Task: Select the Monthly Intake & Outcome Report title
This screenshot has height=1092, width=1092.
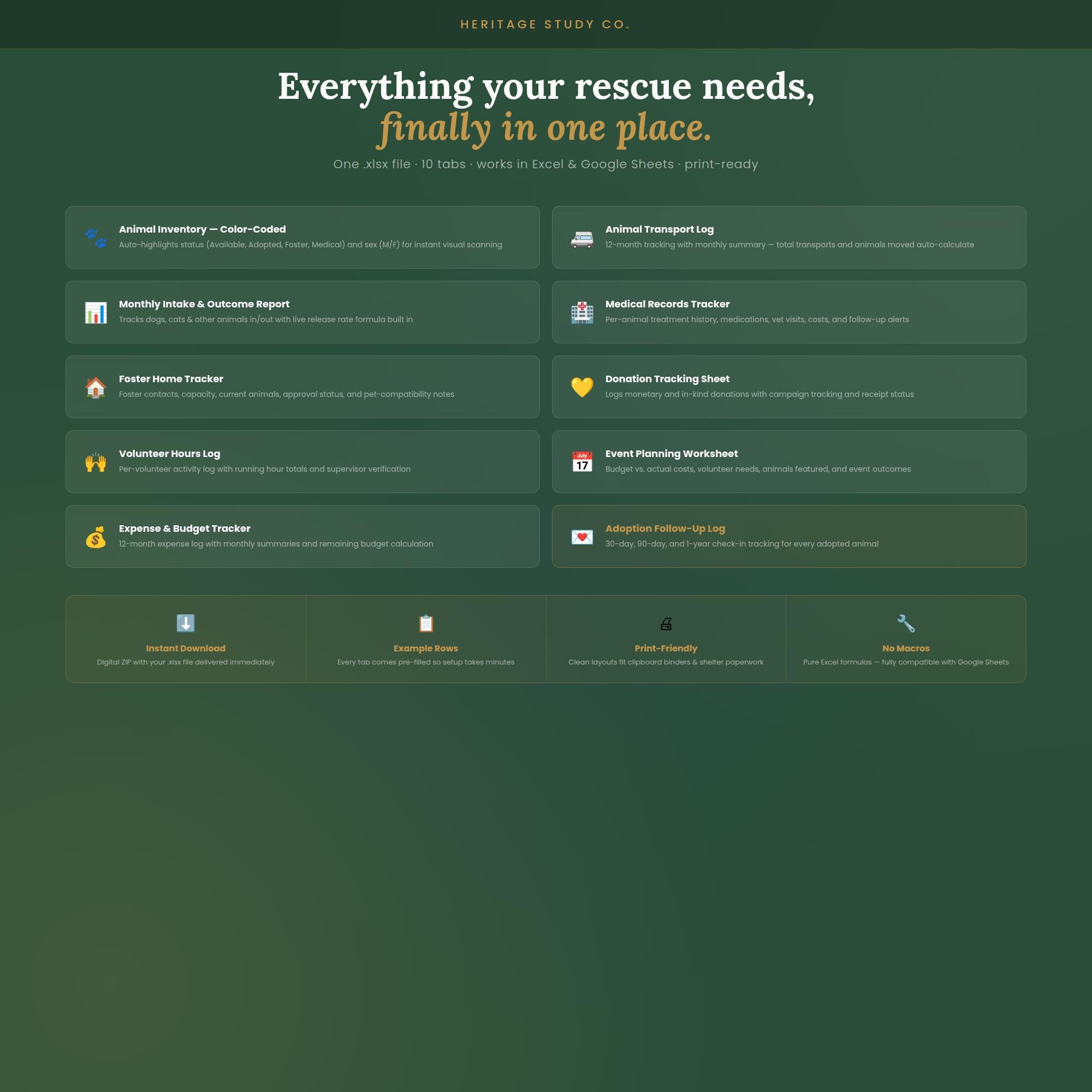Action: pos(204,304)
